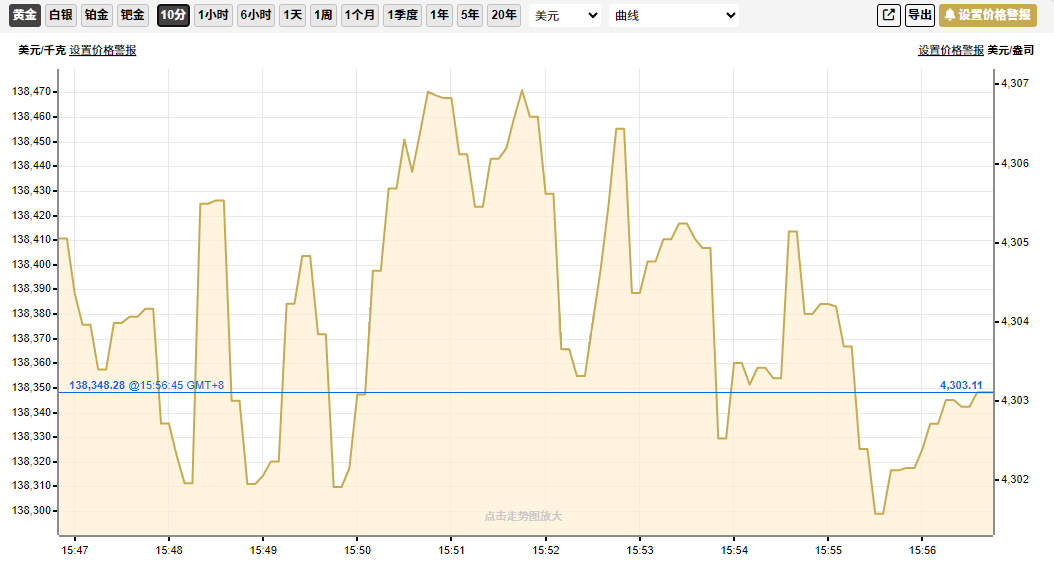Select the 1小时 time range
The width and height of the screenshot is (1054, 562).
pyautogui.click(x=213, y=15)
